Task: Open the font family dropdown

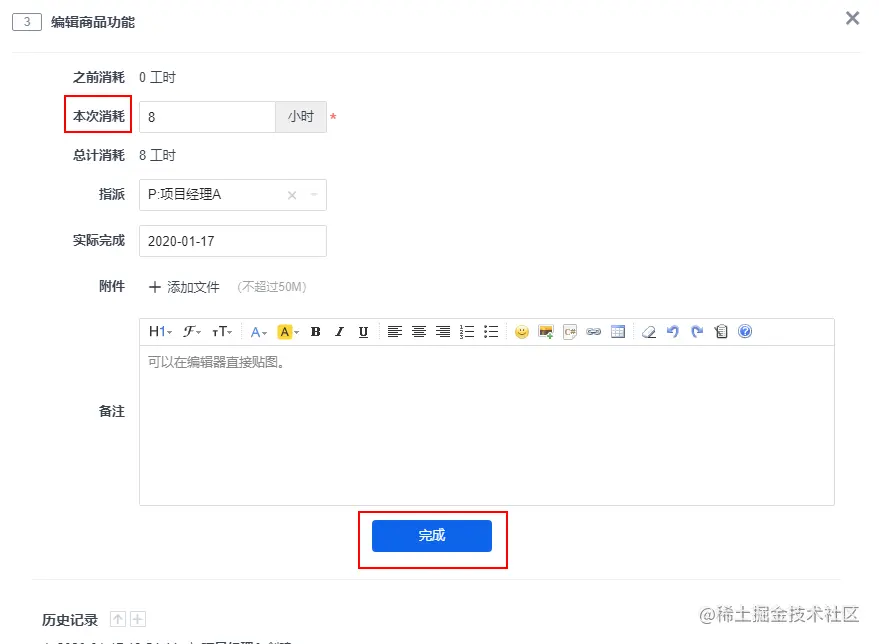Action: [191, 332]
